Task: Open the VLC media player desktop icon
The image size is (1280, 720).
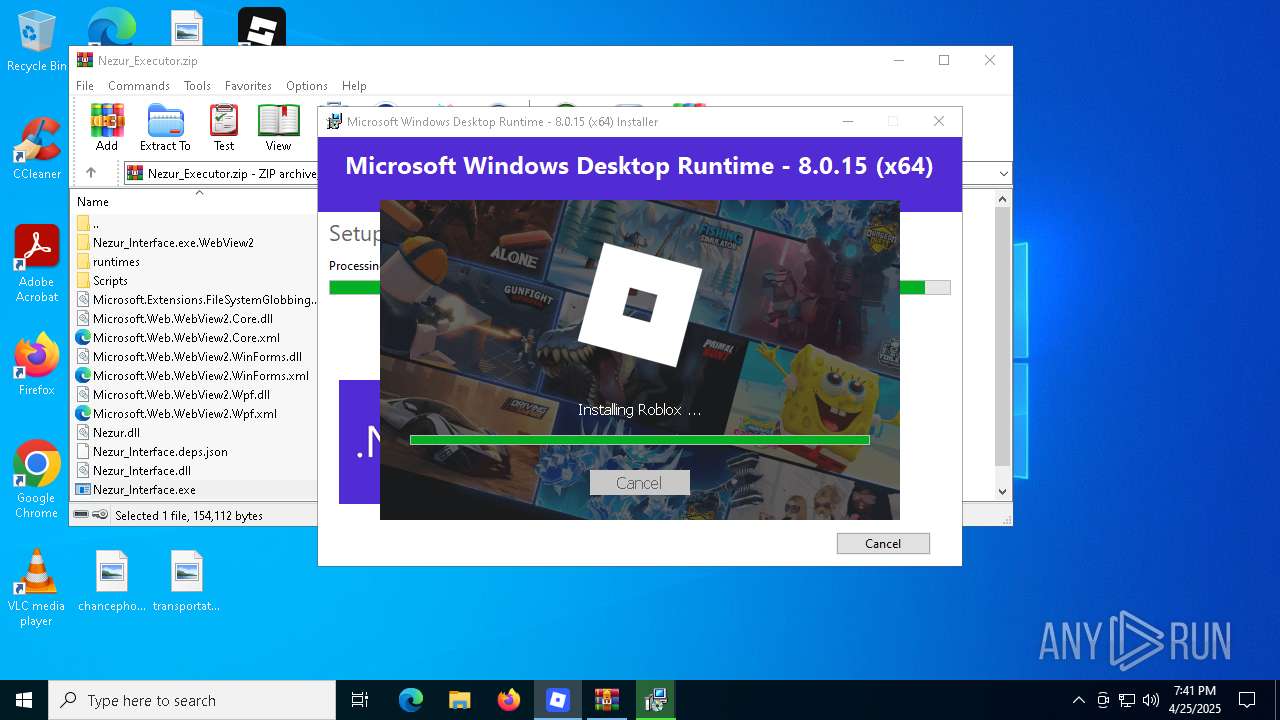Action: pos(37,588)
